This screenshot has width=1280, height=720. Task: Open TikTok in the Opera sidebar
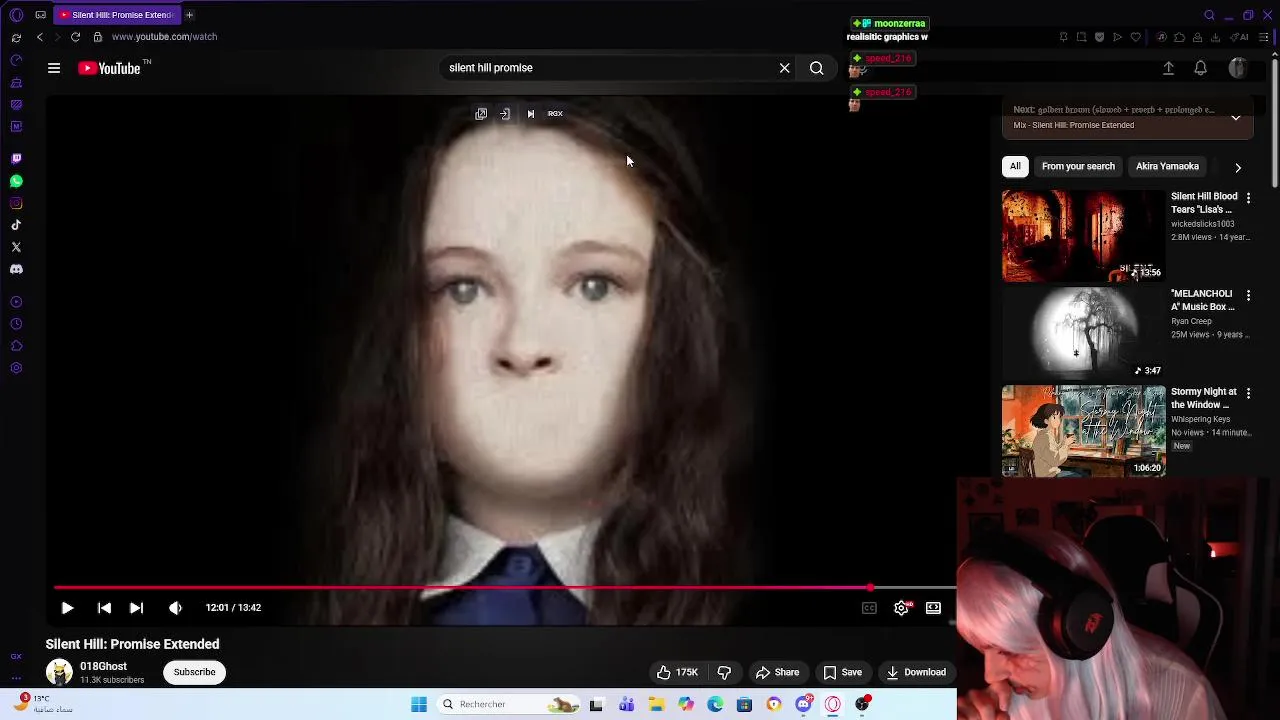(16, 225)
